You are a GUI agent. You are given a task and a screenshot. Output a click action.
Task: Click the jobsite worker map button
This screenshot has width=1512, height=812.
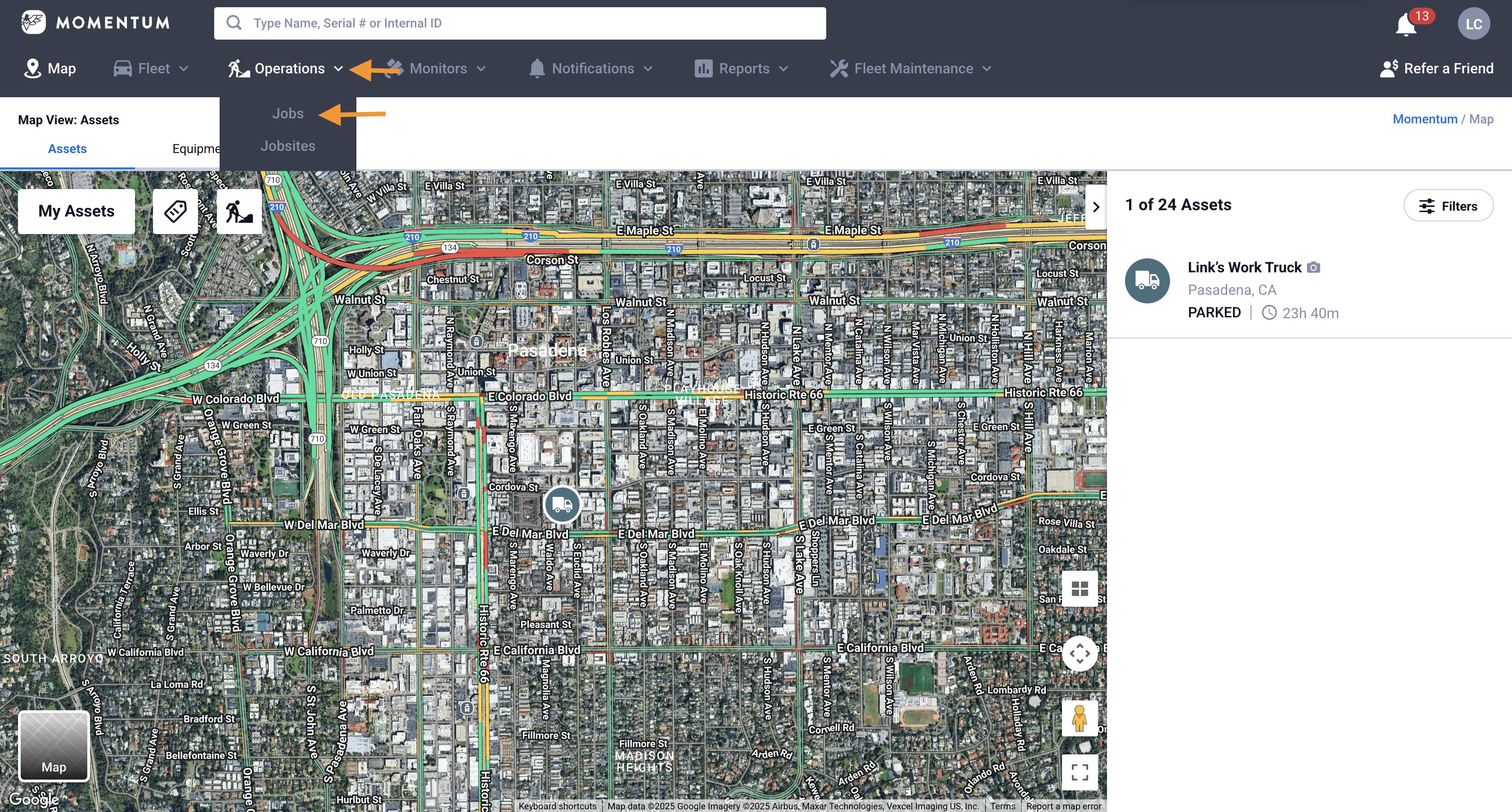coord(239,211)
